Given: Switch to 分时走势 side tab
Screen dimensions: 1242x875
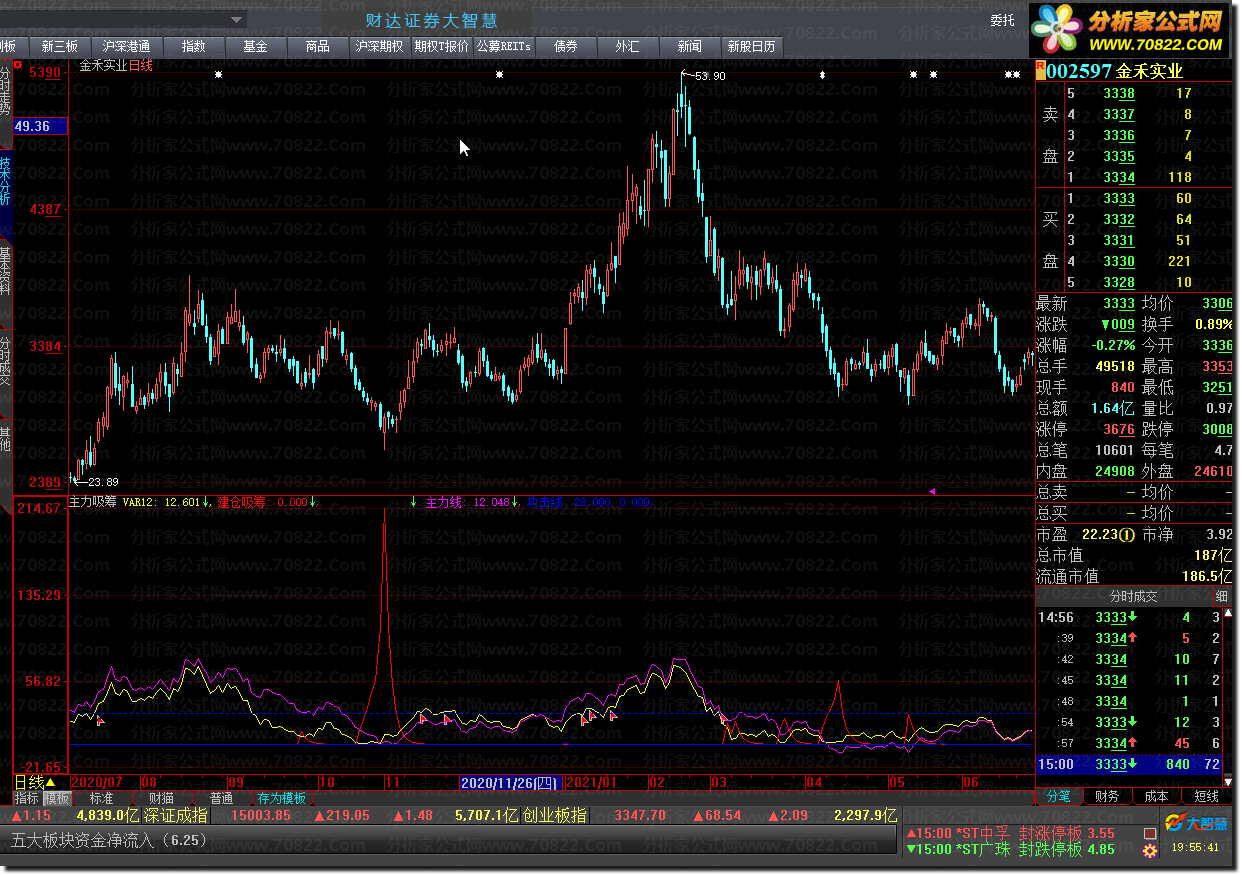Looking at the screenshot, I should (x=5, y=90).
